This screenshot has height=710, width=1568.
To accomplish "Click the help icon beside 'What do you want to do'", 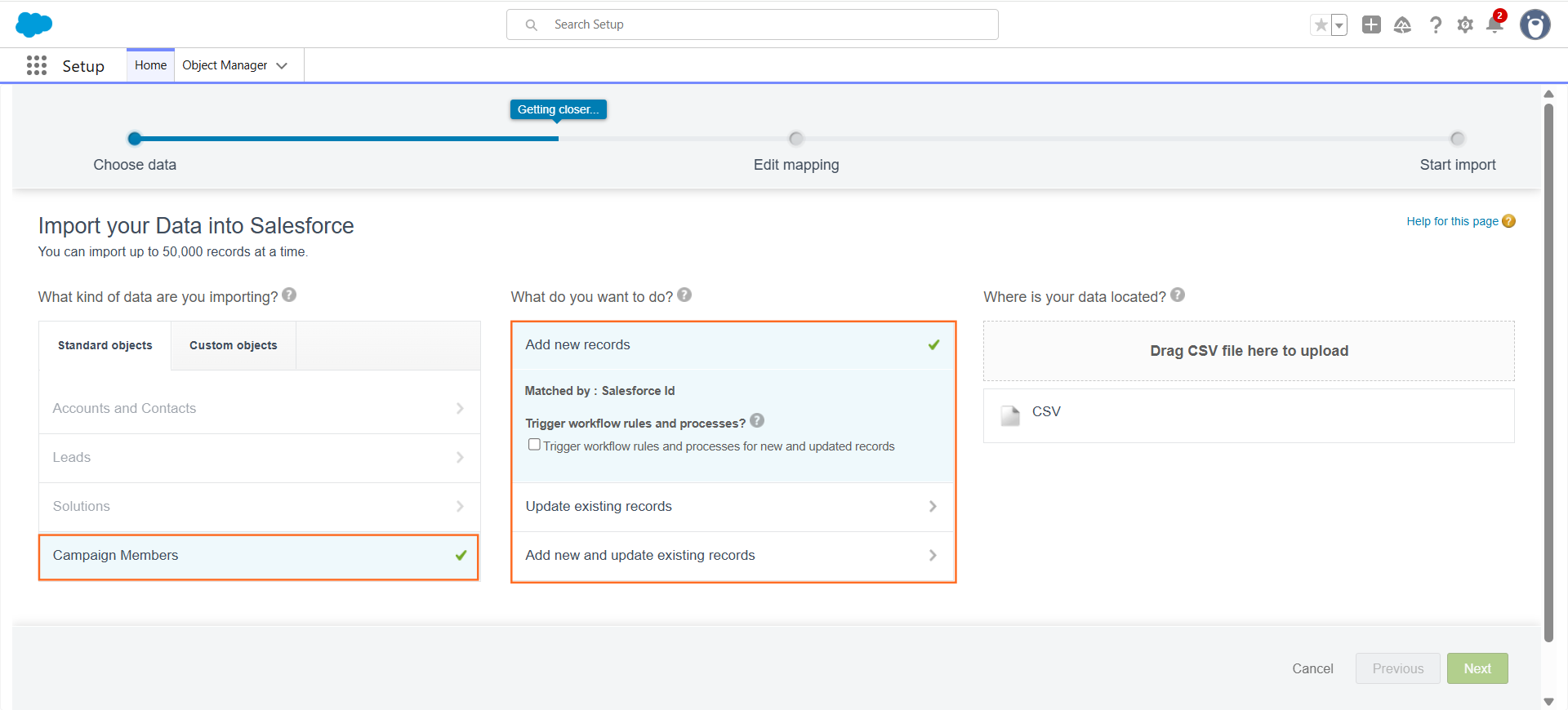I will pos(684,295).
